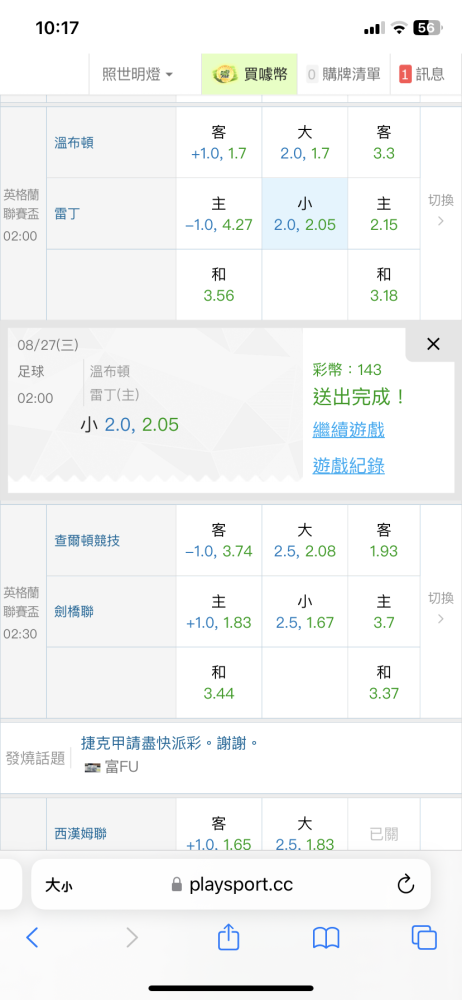
Task: Go back with Safari back arrow
Action: pyautogui.click(x=33, y=938)
